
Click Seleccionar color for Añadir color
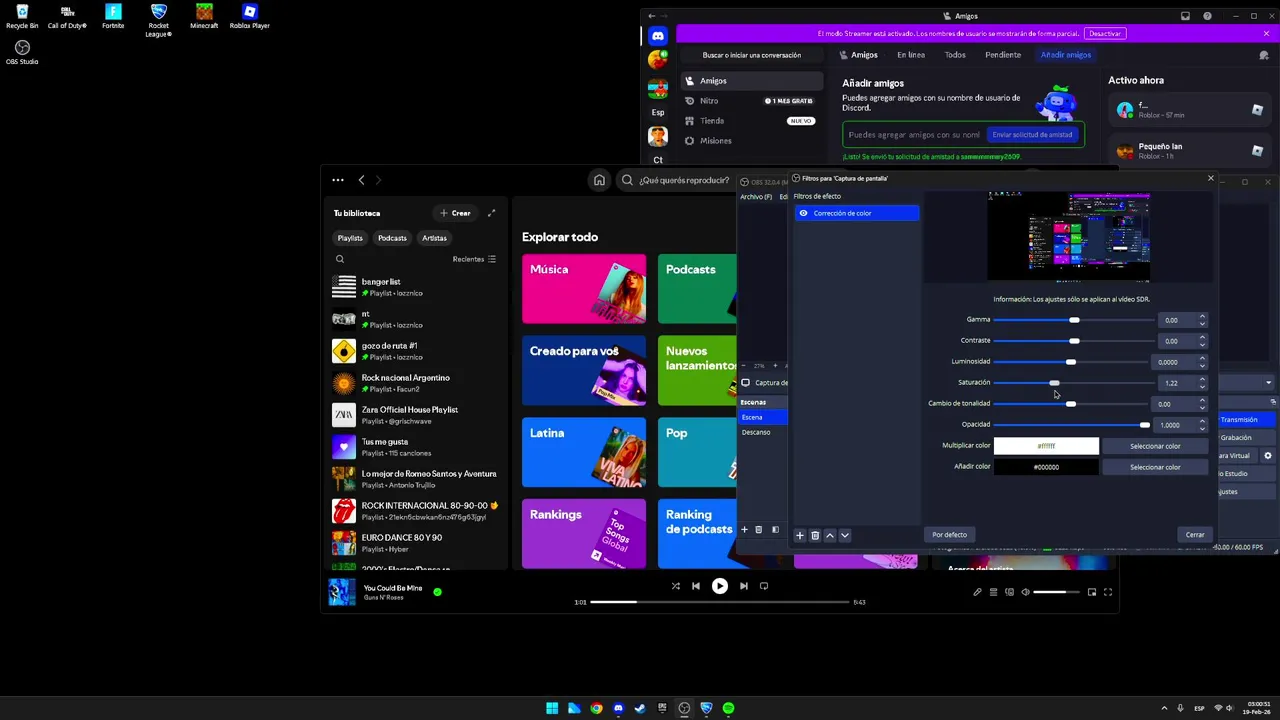(1155, 467)
